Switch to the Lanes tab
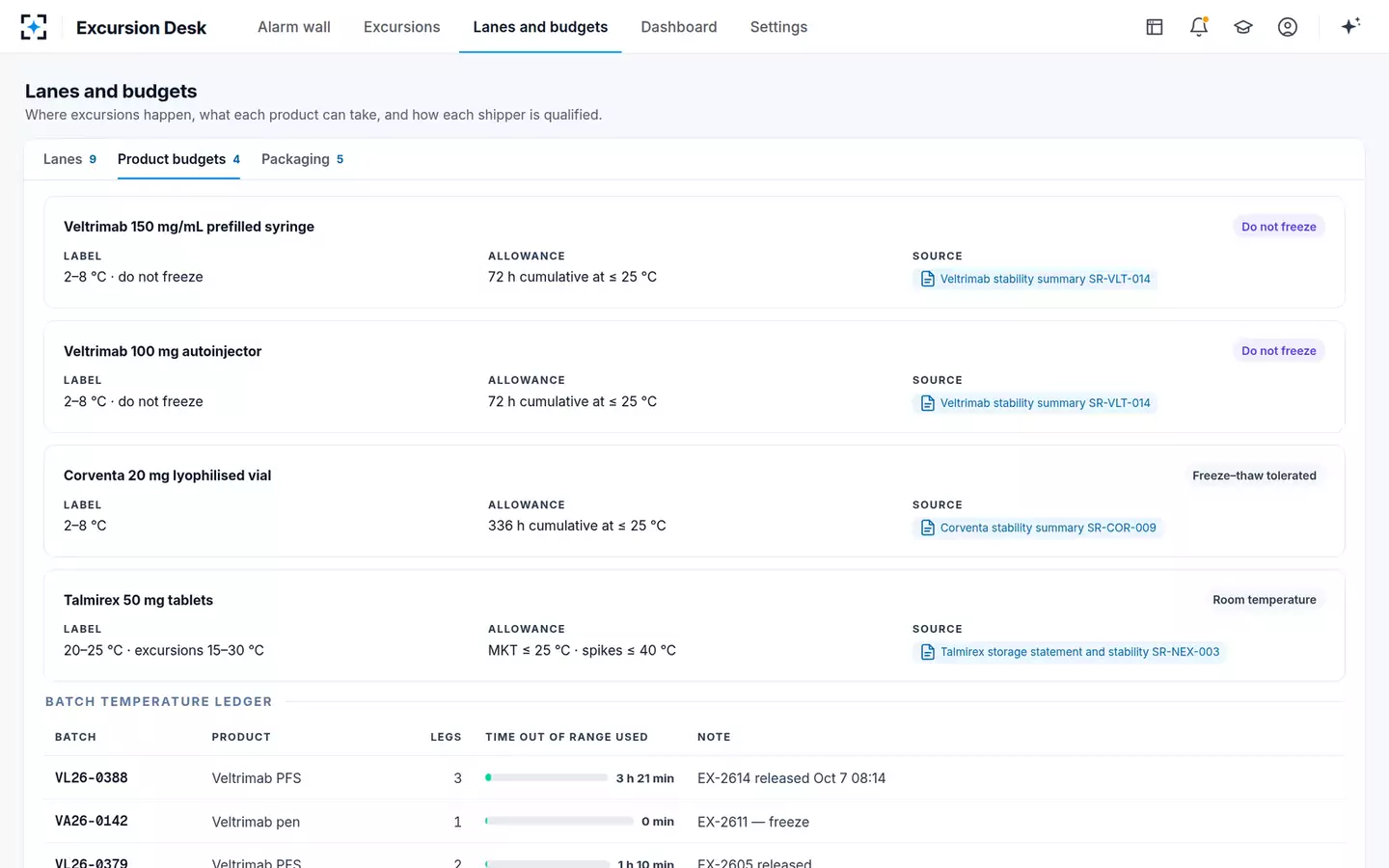Image resolution: width=1389 pixels, height=868 pixels. coord(69,159)
